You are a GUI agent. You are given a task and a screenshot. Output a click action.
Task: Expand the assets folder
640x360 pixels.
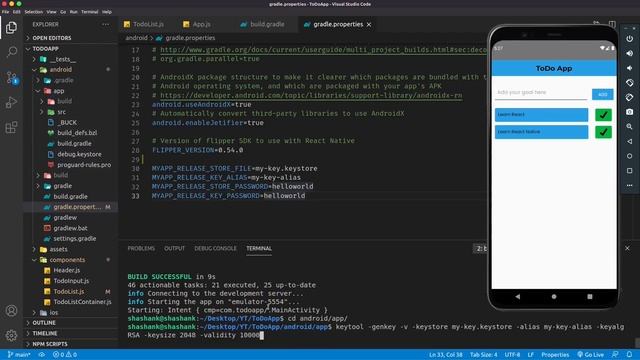click(58, 249)
